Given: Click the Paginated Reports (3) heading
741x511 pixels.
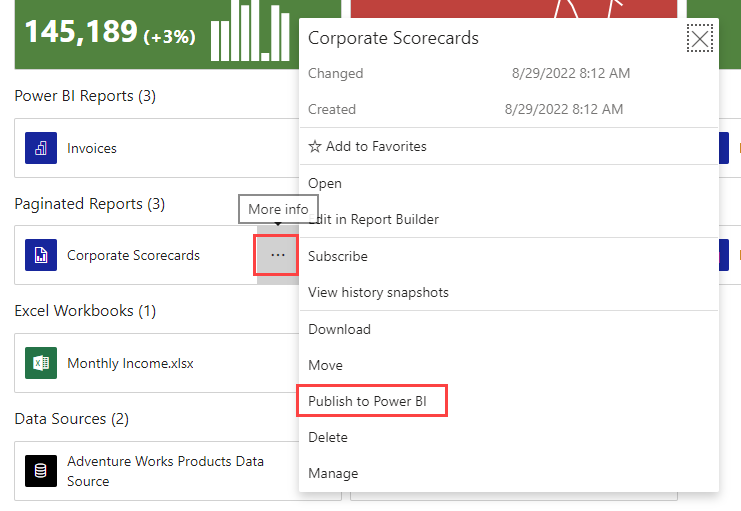Looking at the screenshot, I should pos(90,204).
